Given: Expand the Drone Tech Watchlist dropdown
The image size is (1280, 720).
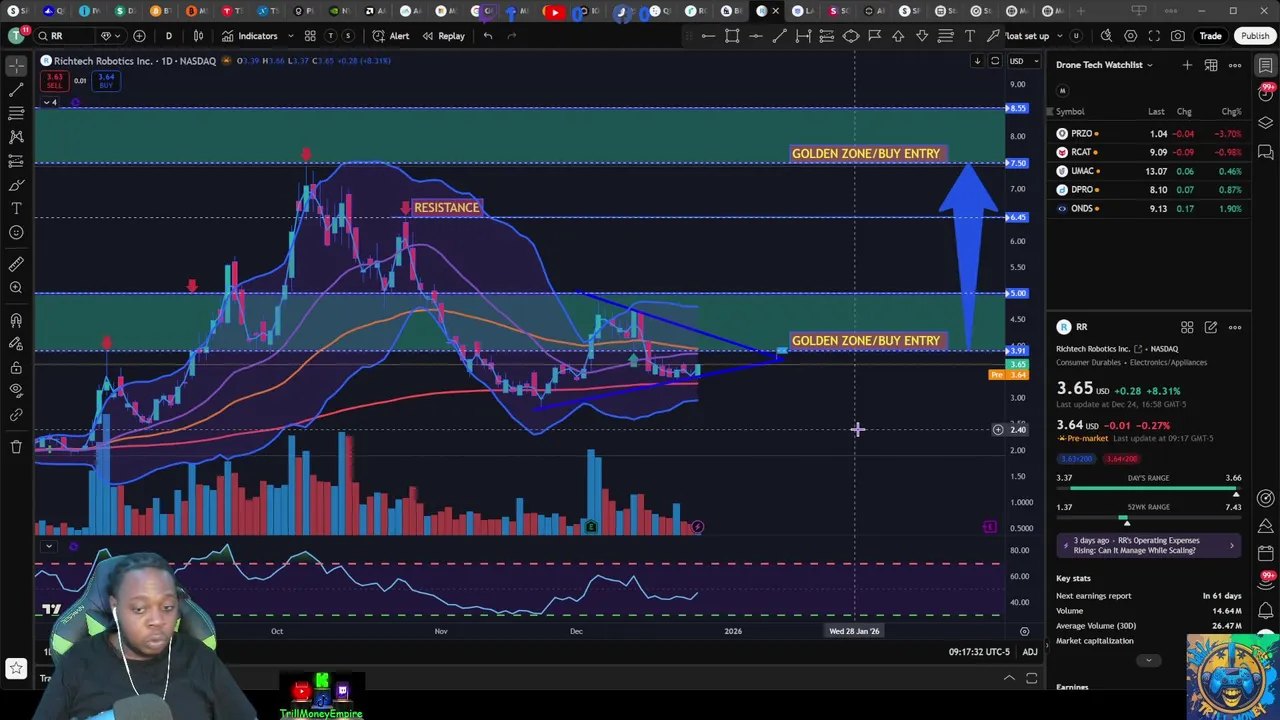Looking at the screenshot, I should [1104, 65].
